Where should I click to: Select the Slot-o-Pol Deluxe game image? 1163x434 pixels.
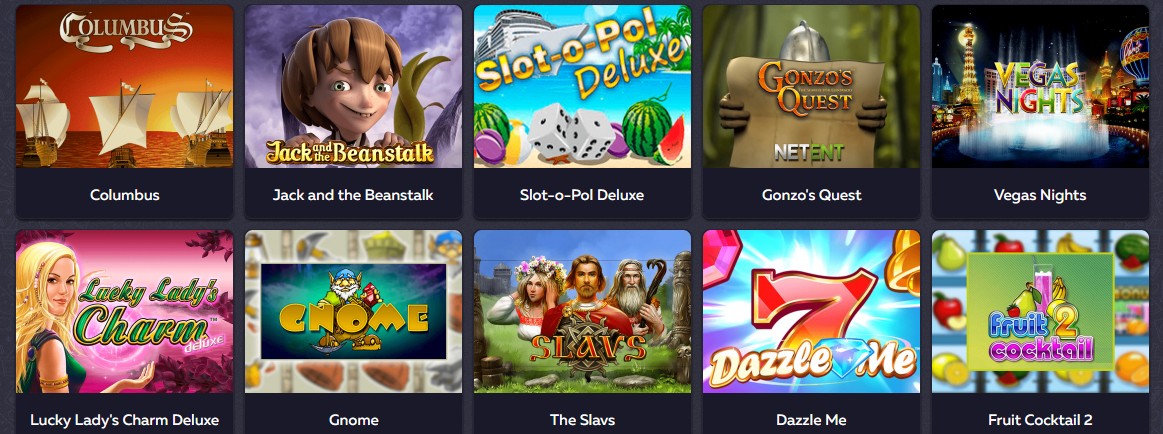[582, 86]
